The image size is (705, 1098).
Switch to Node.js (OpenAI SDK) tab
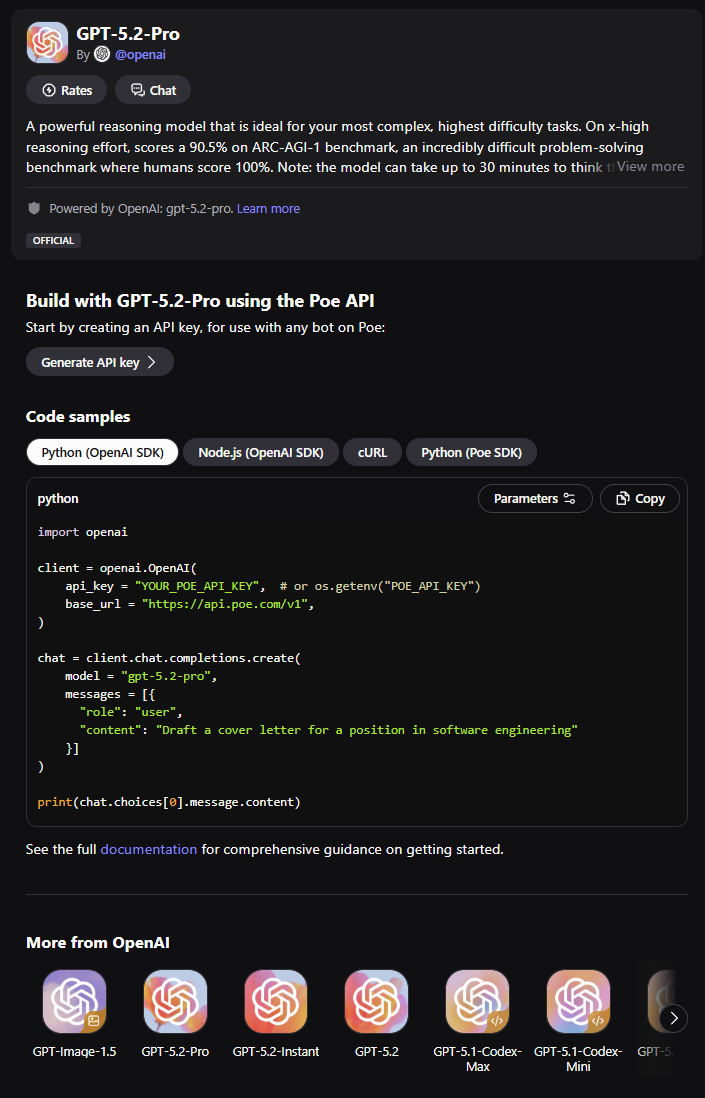click(x=260, y=452)
